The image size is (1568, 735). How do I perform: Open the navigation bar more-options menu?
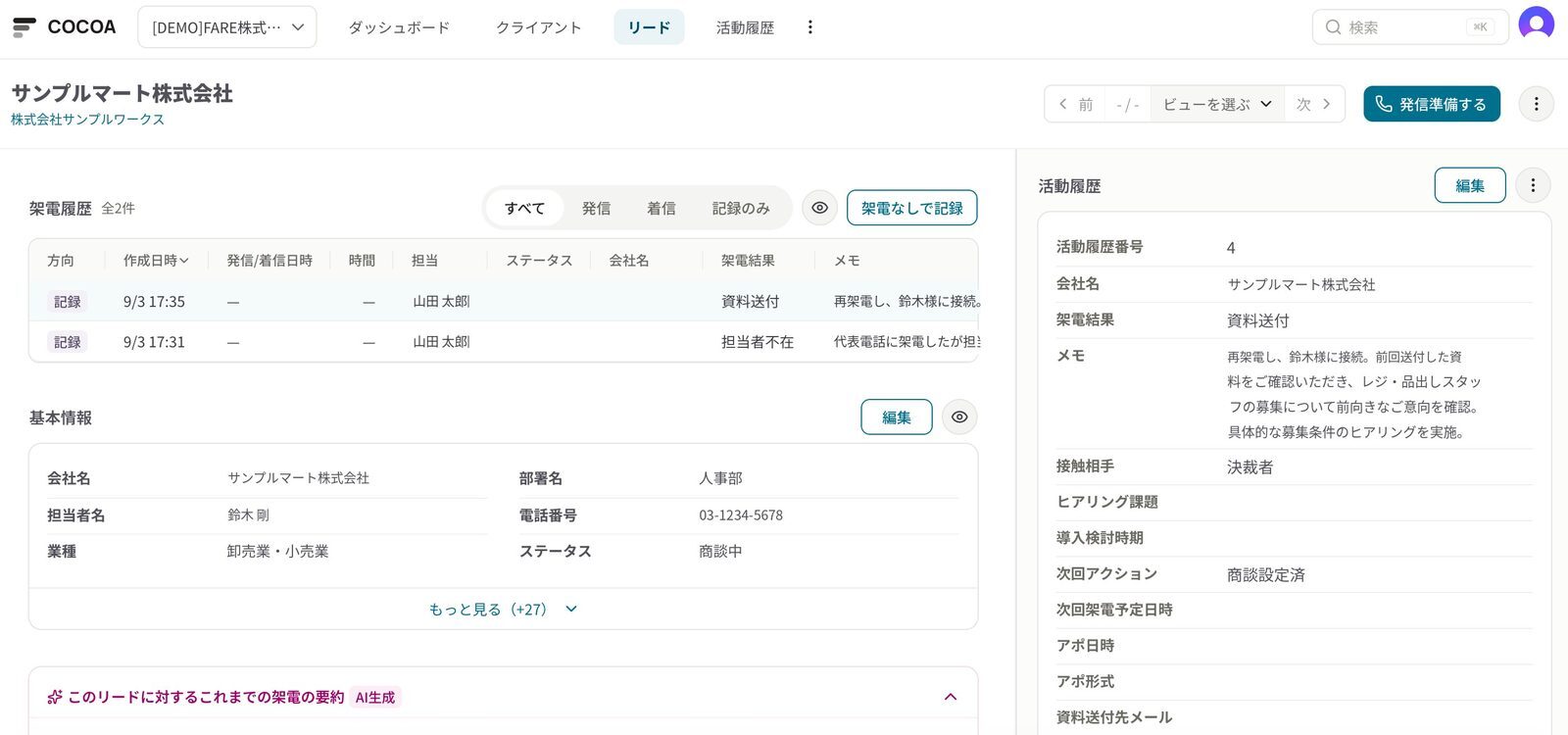click(x=809, y=27)
